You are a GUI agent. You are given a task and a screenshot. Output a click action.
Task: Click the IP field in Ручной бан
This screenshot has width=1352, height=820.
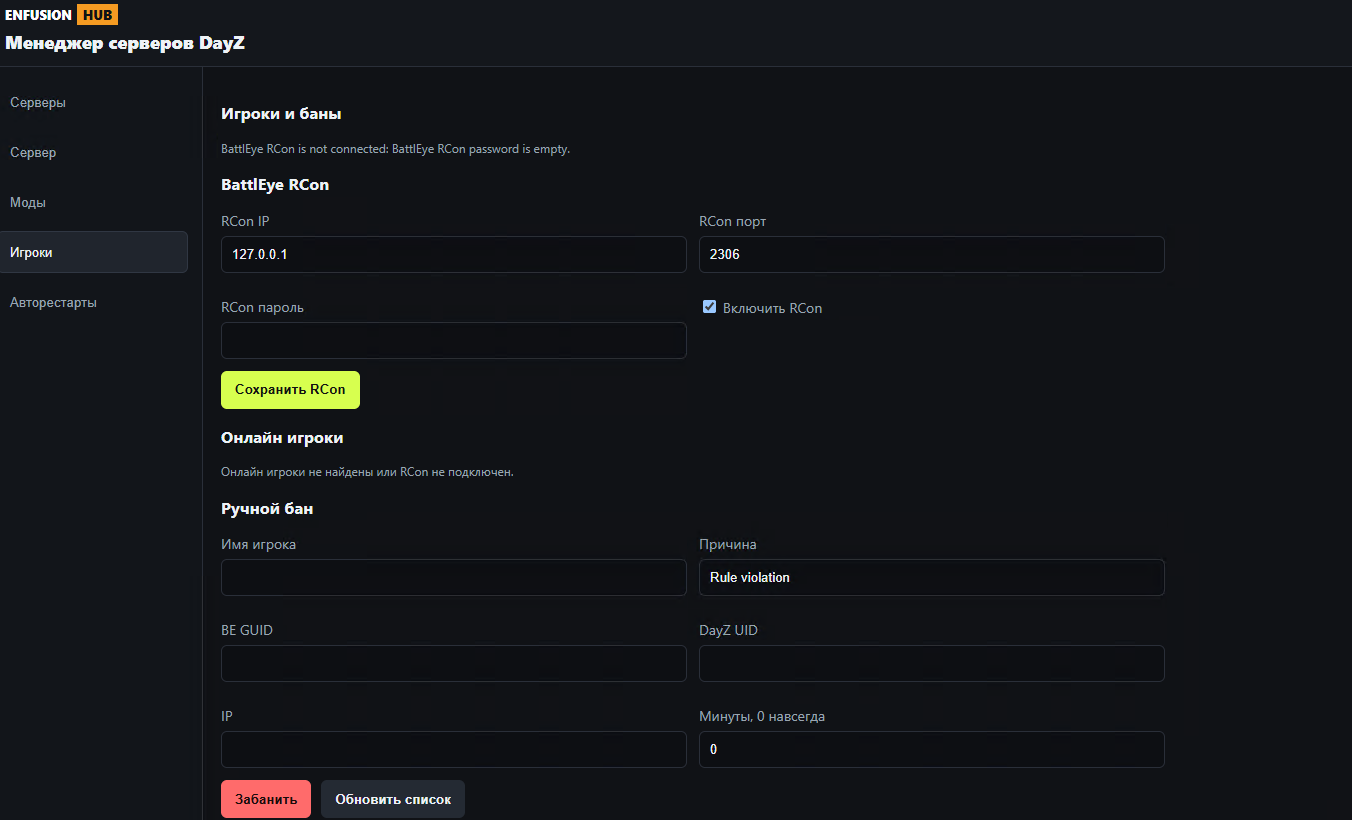pyautogui.click(x=454, y=749)
